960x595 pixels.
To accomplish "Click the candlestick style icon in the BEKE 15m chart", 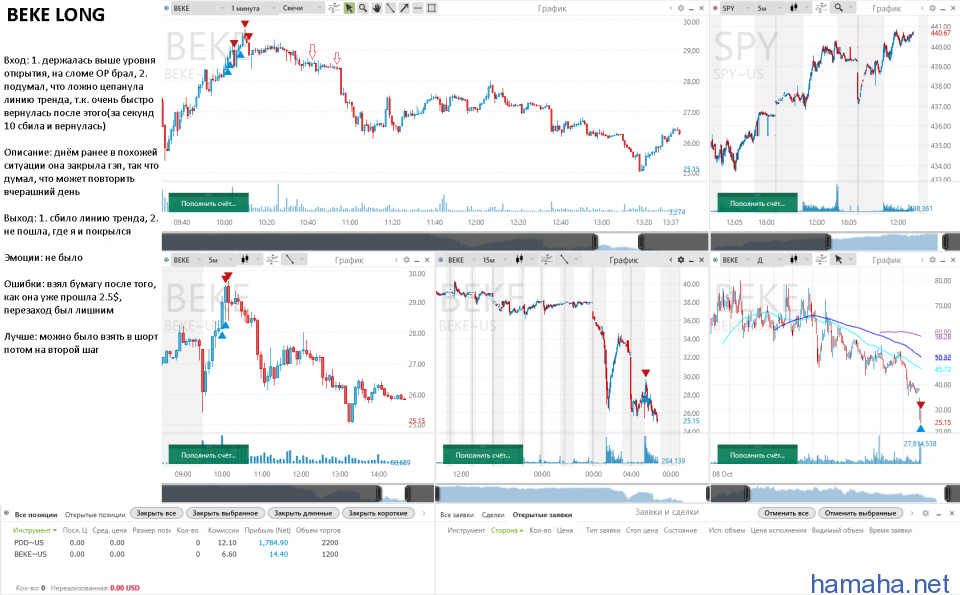I will 520,260.
